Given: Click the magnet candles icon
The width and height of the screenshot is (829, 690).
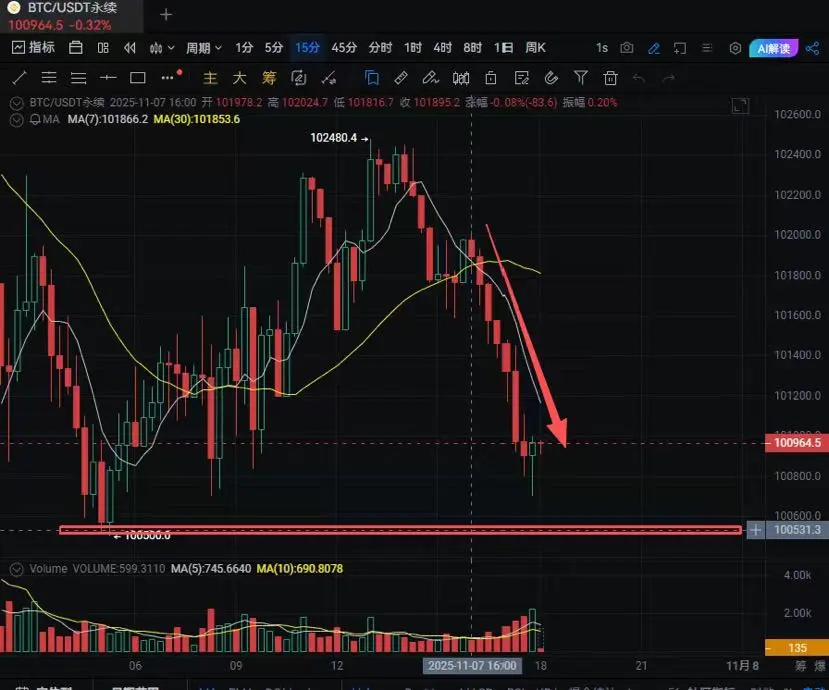Looking at the screenshot, I should (x=461, y=78).
